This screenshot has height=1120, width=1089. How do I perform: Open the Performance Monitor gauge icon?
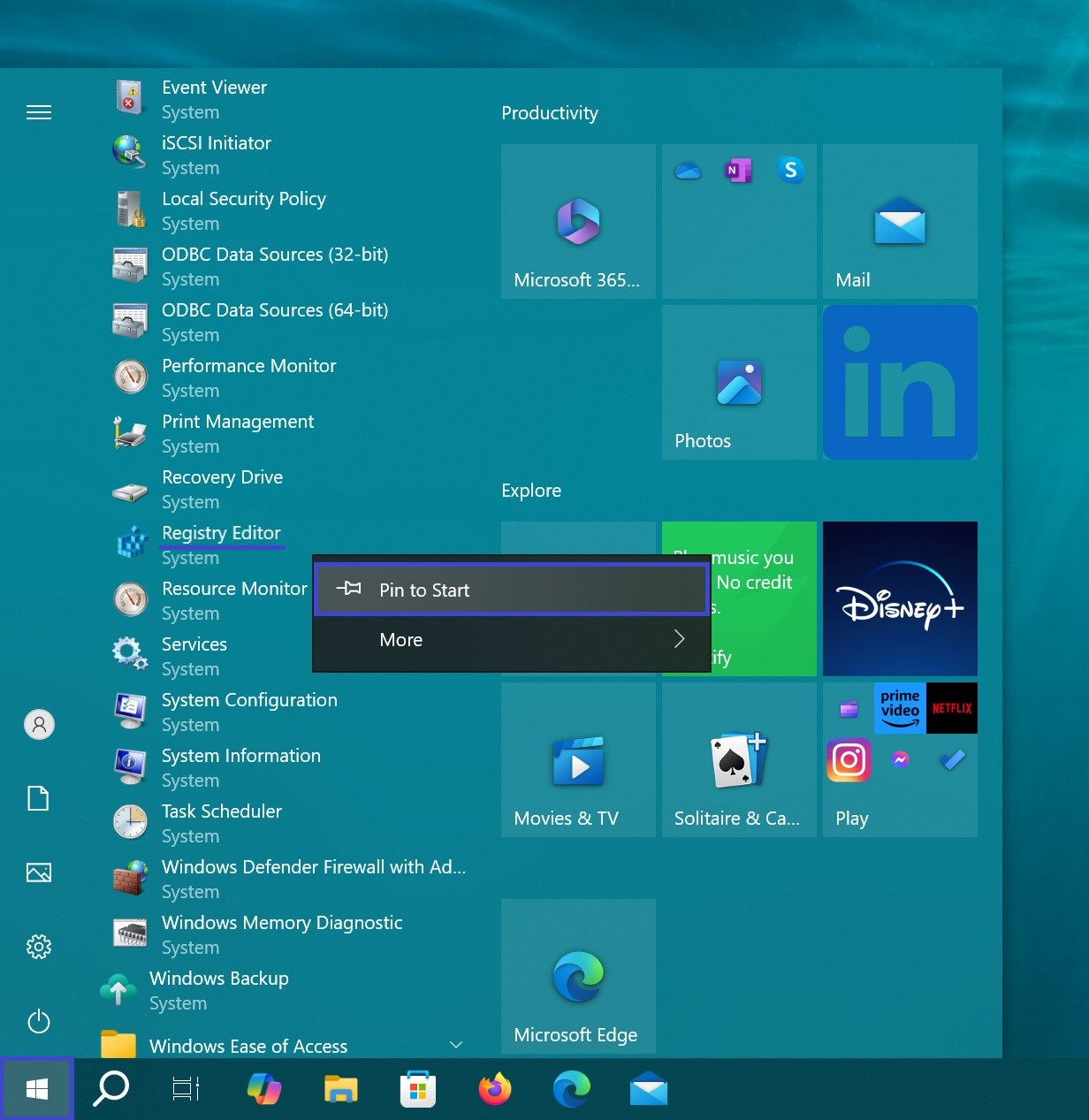[130, 377]
